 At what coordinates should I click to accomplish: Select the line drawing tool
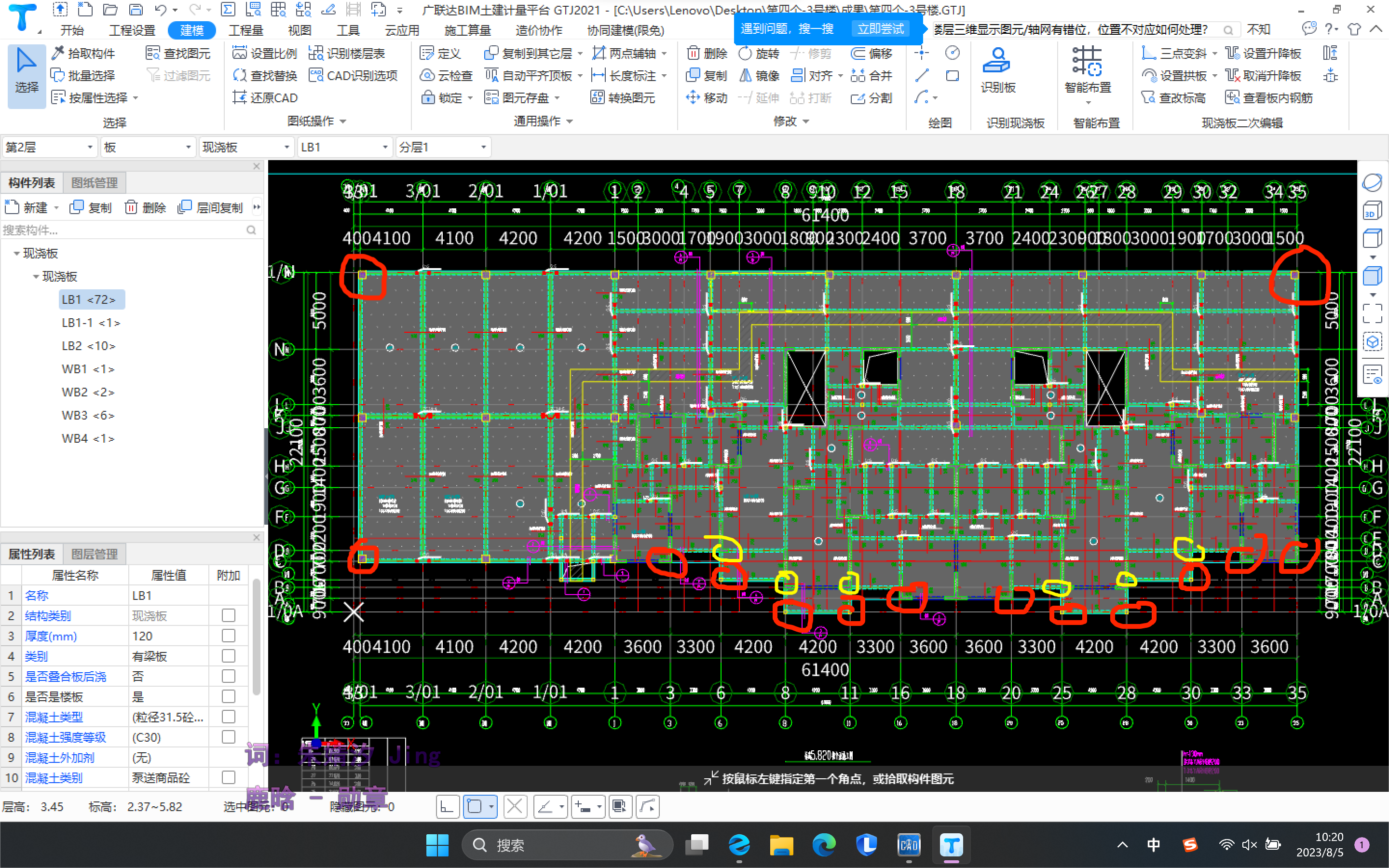tap(922, 75)
